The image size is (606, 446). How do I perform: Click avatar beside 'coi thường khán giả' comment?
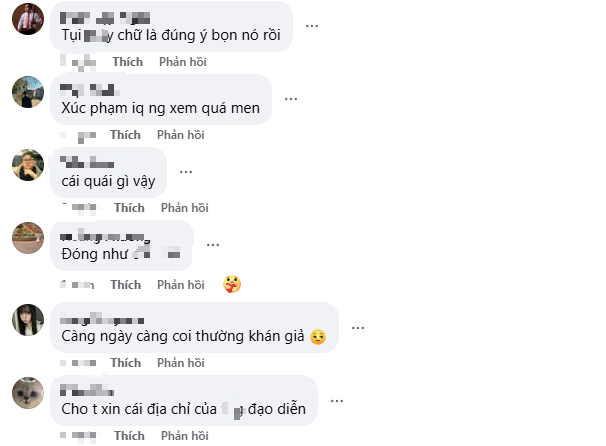[x=28, y=320]
